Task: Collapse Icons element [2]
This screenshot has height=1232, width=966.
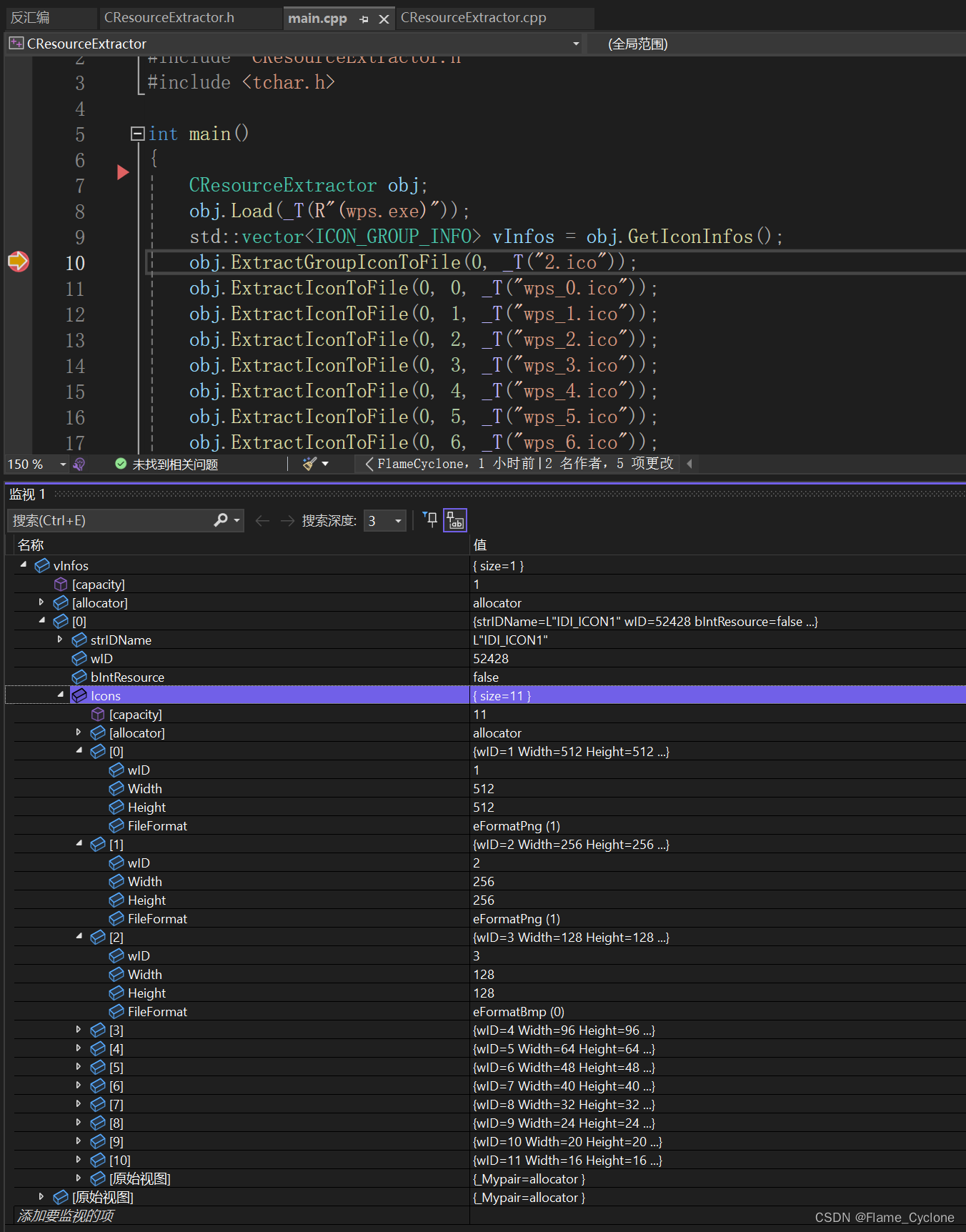Action: (79, 937)
